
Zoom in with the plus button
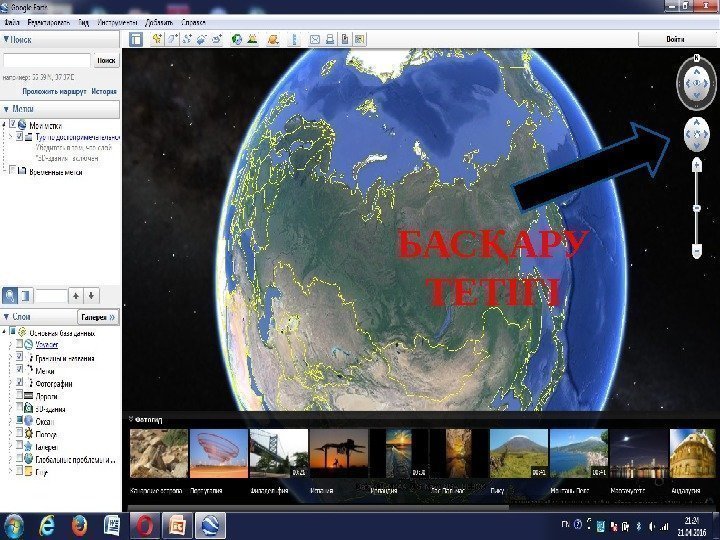[x=697, y=164]
